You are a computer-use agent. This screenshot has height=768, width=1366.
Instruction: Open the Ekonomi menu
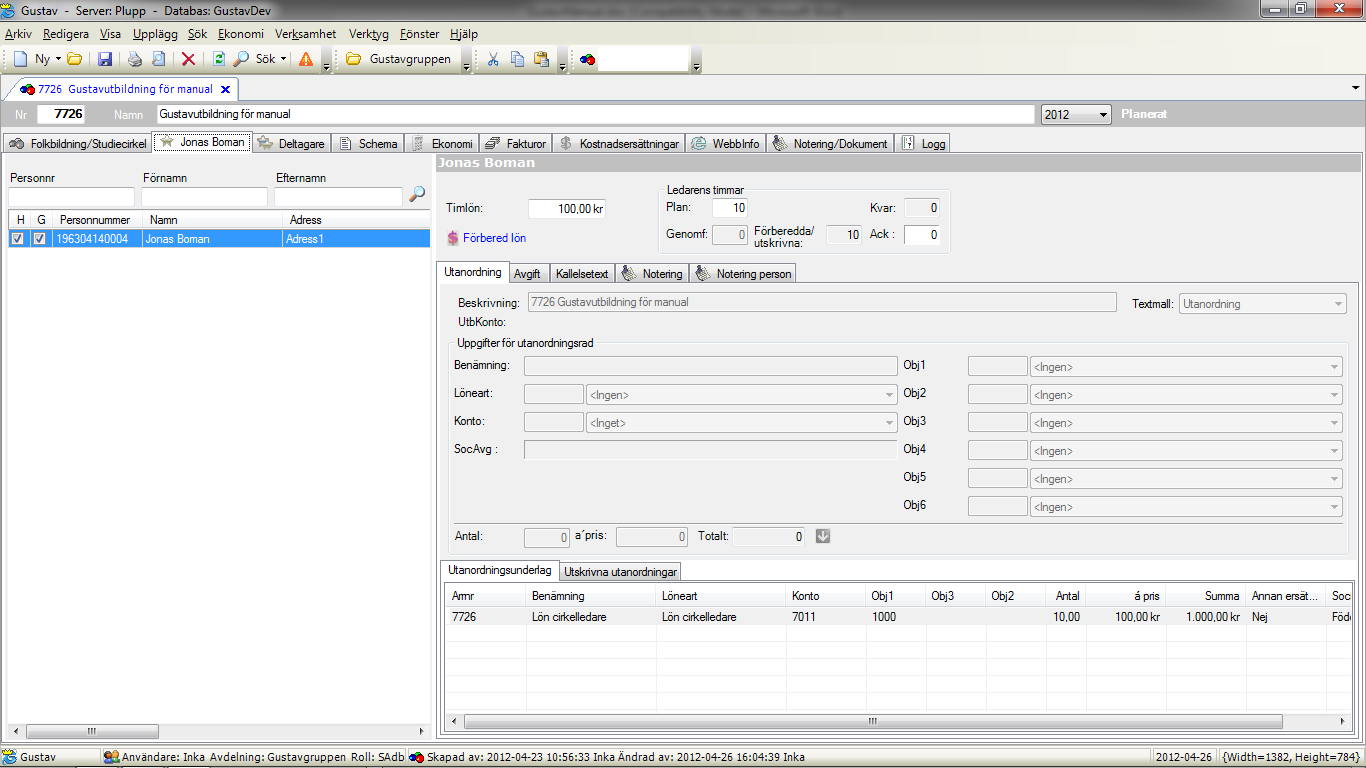[241, 33]
